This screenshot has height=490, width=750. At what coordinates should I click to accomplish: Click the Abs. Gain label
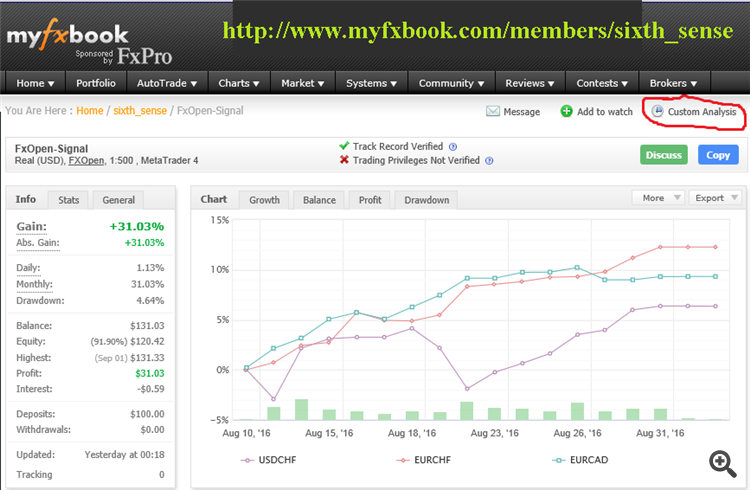(x=38, y=243)
